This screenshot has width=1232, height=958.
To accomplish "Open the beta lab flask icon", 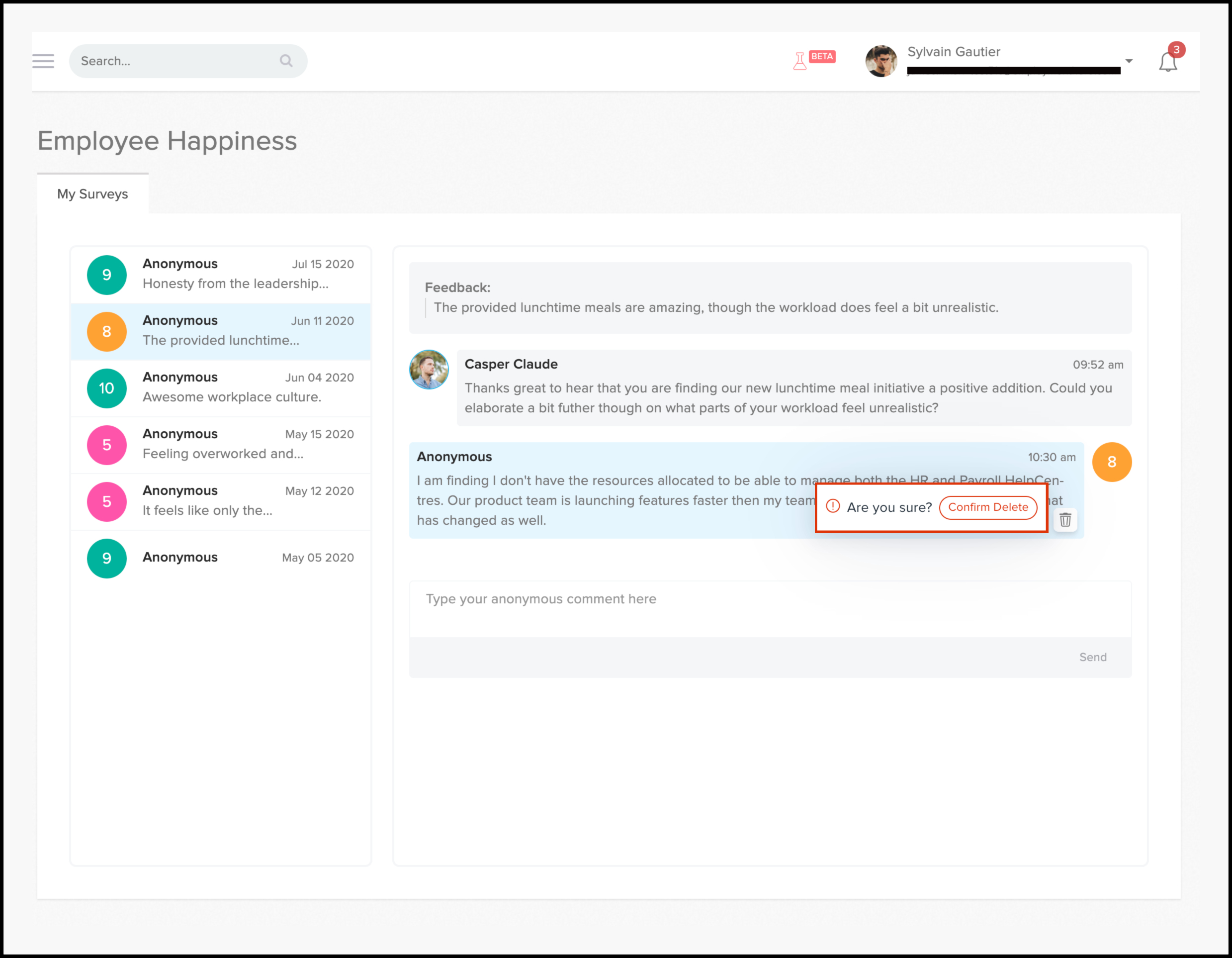I will (799, 60).
